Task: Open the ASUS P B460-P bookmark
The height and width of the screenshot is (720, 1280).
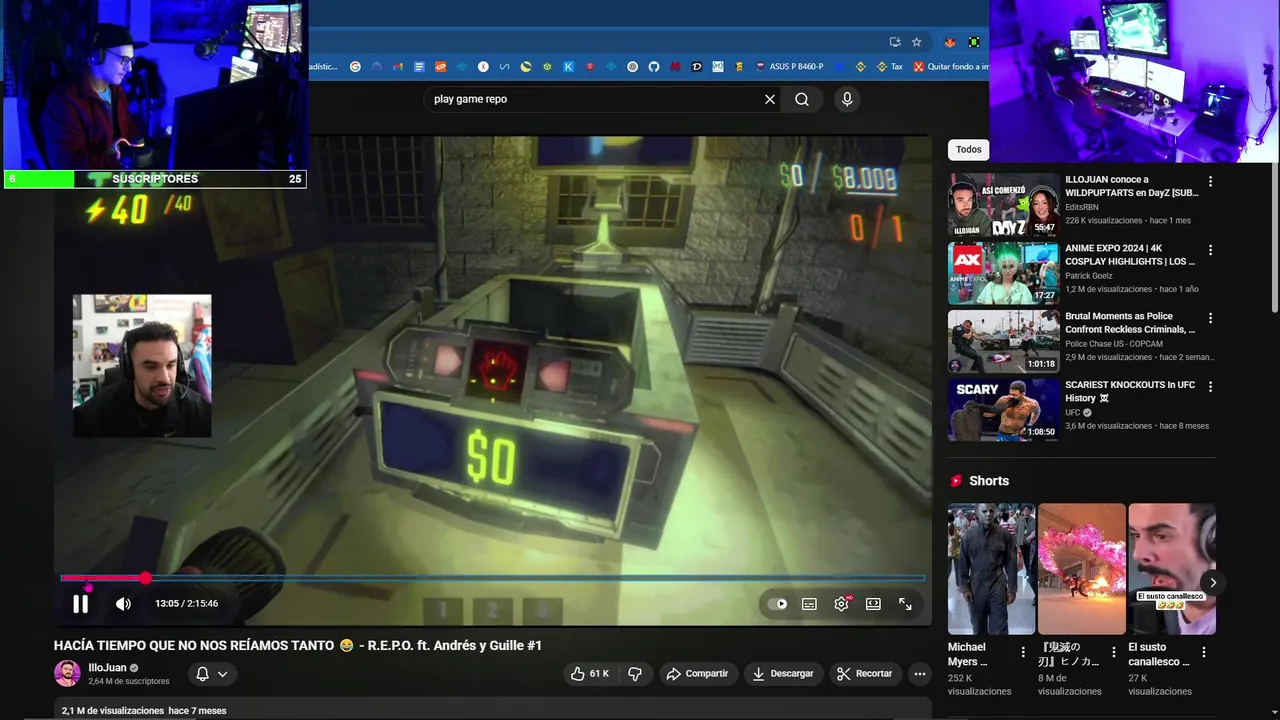Action: pos(789,67)
